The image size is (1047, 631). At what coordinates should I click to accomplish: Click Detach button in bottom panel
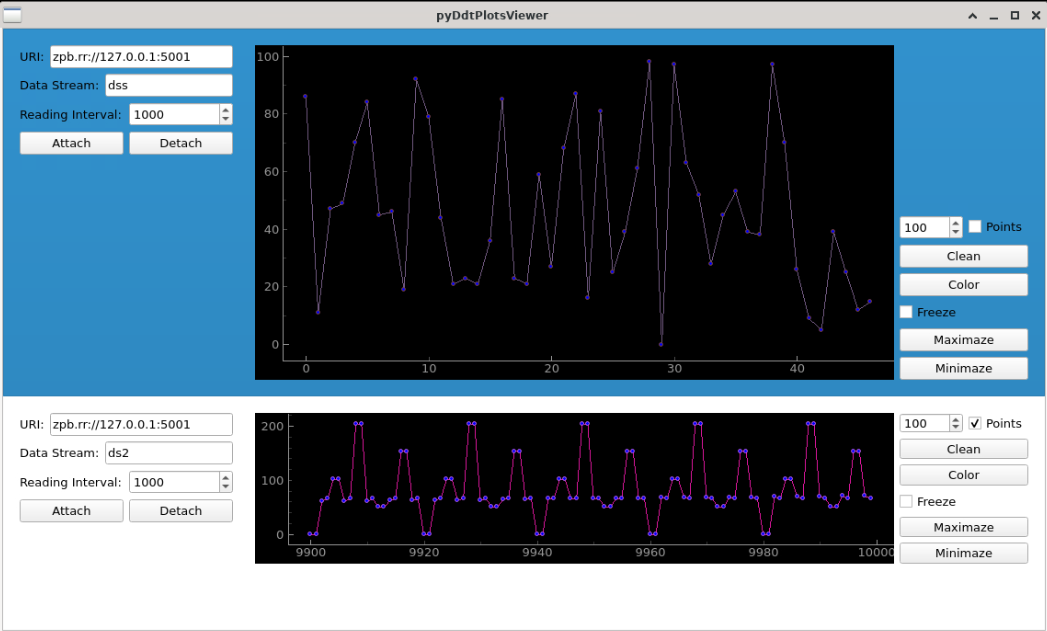pyautogui.click(x=181, y=511)
